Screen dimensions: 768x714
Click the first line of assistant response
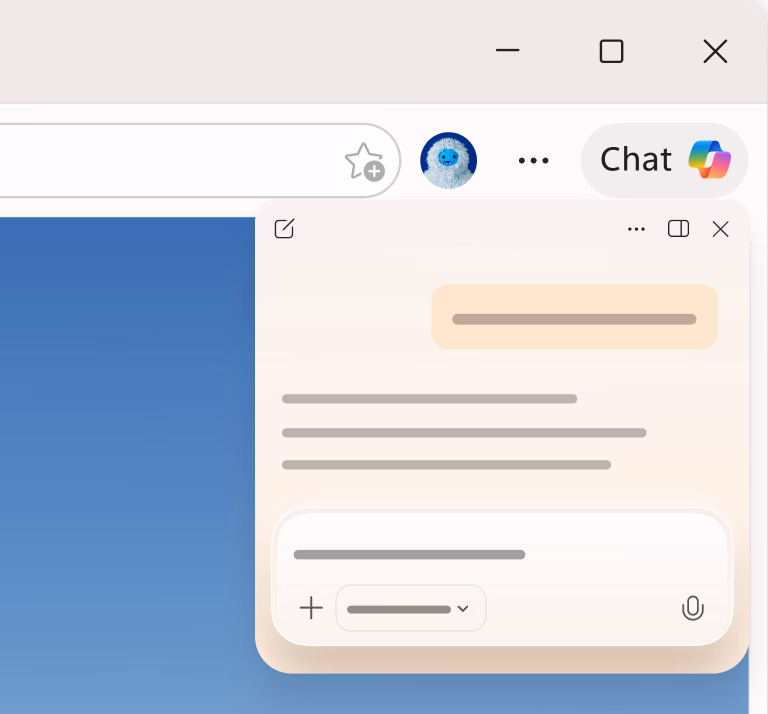pyautogui.click(x=430, y=399)
